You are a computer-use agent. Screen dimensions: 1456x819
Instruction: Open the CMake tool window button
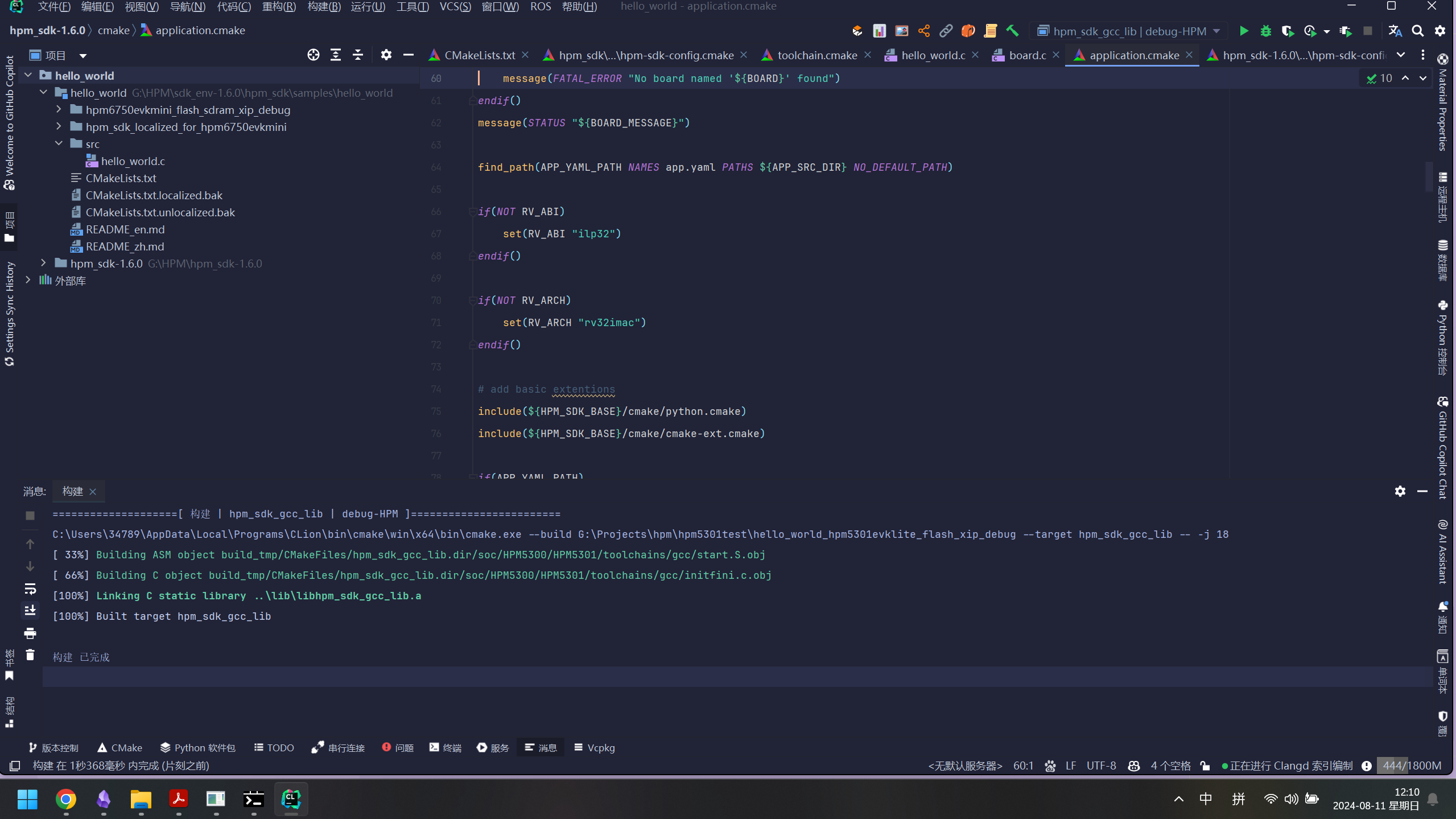pyautogui.click(x=120, y=748)
